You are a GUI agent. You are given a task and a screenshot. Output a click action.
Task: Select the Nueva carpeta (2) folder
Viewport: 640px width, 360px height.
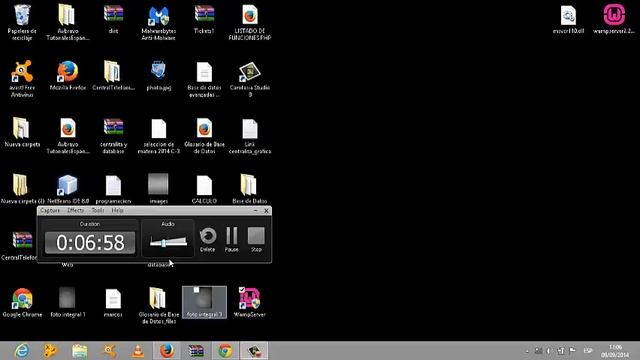[x=22, y=189]
